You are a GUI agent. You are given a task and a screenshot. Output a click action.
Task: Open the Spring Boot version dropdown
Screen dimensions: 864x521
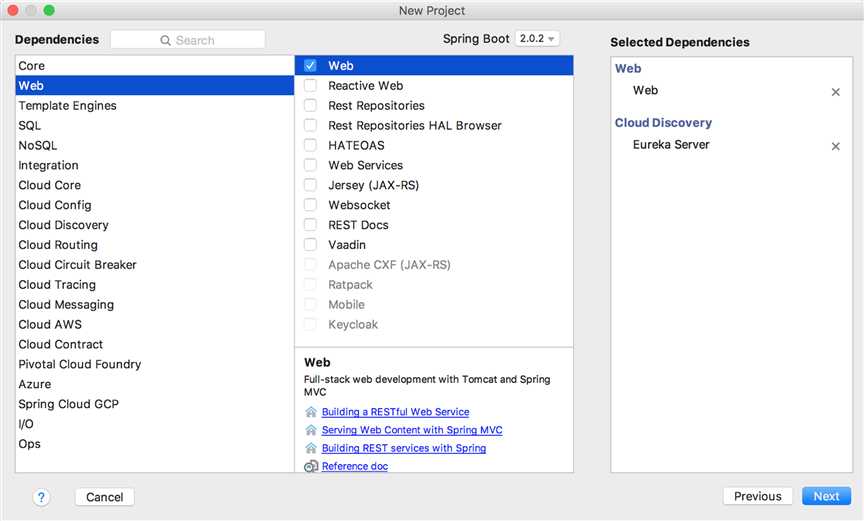coord(537,39)
